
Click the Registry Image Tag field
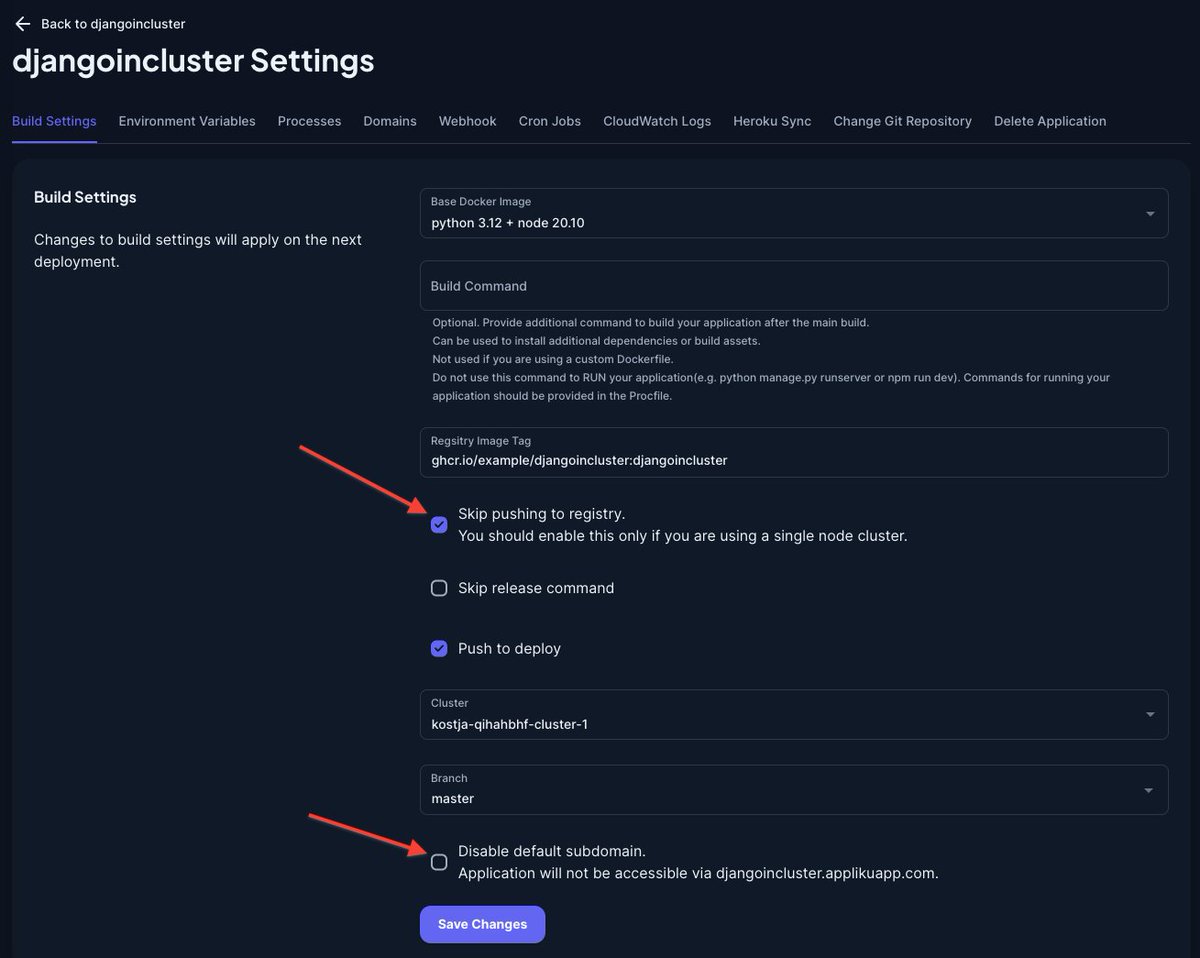(794, 452)
